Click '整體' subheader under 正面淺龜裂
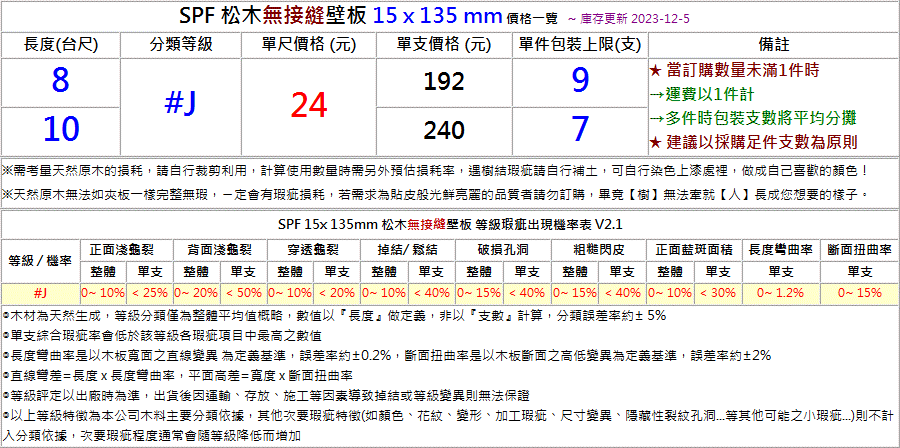 click(x=102, y=271)
